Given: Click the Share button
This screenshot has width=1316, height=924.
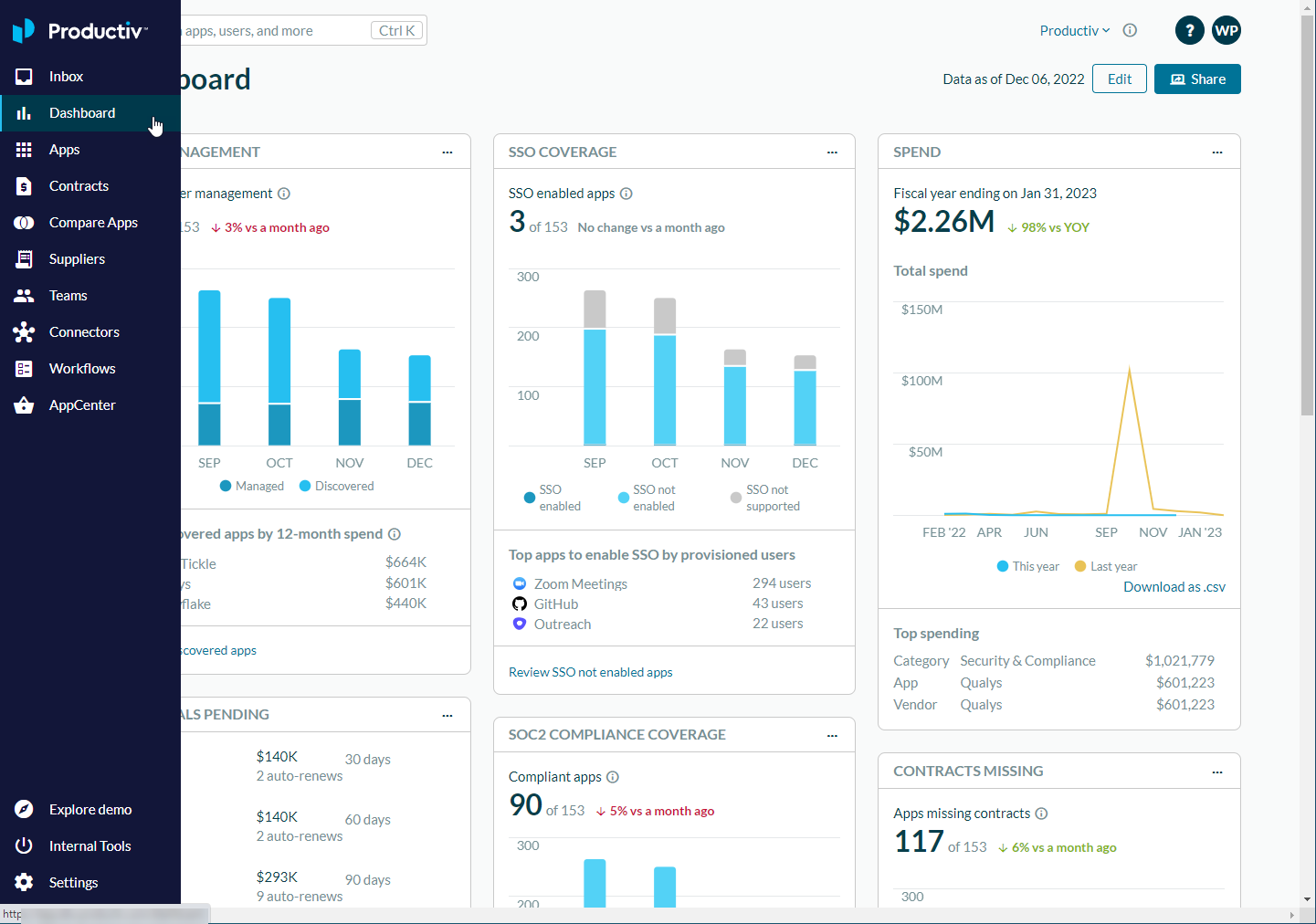Looking at the screenshot, I should [1197, 79].
